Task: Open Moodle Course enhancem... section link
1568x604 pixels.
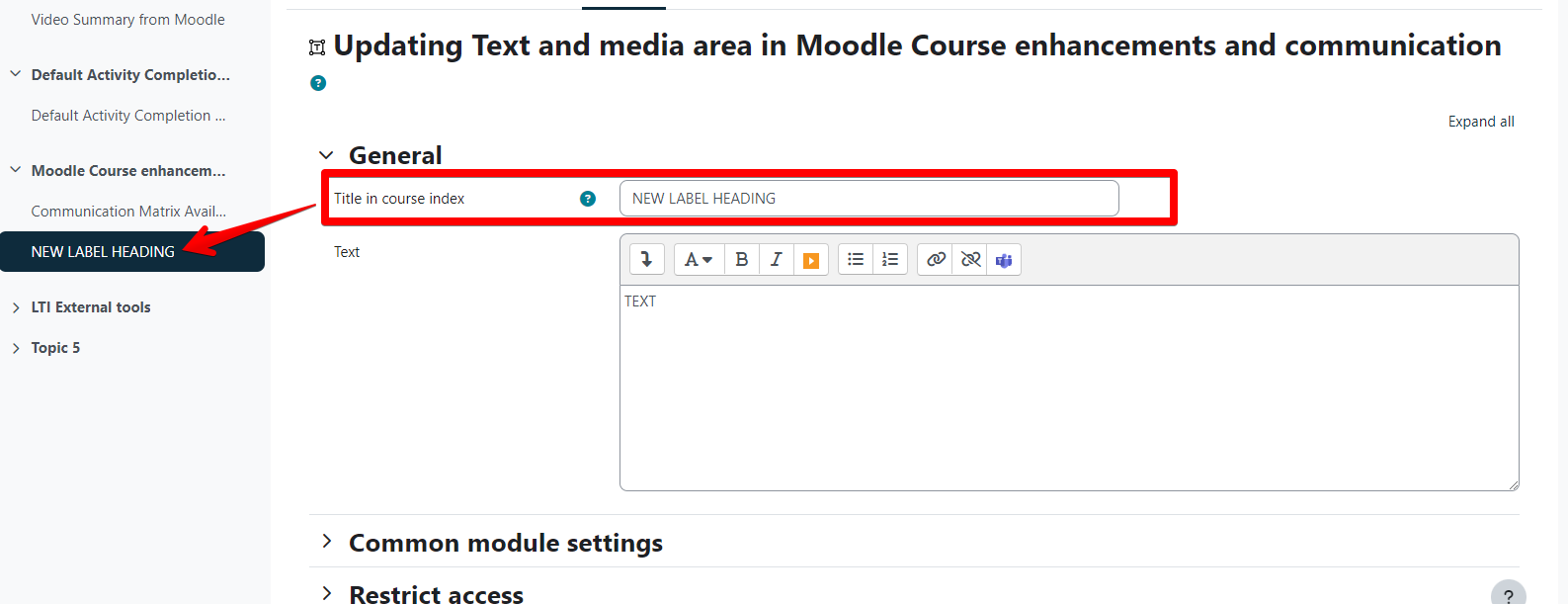Action: pos(128,171)
